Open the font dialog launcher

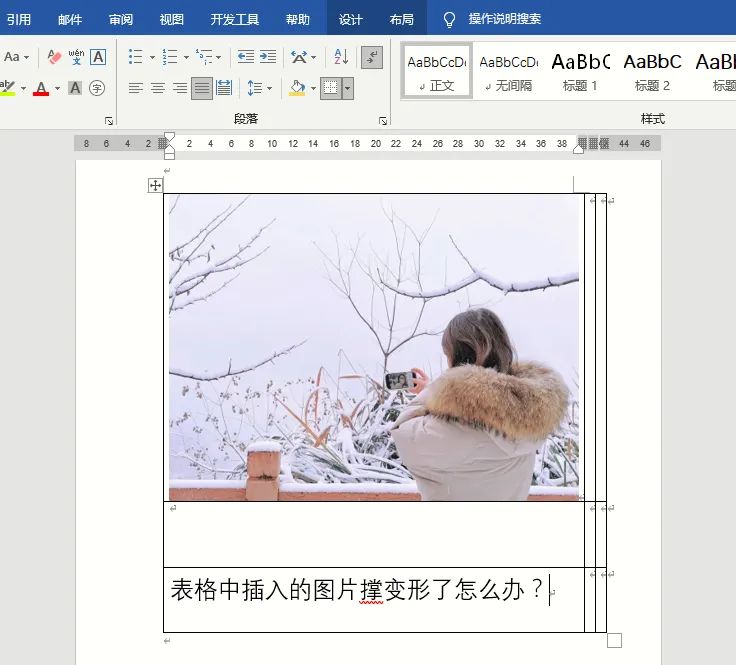109,121
